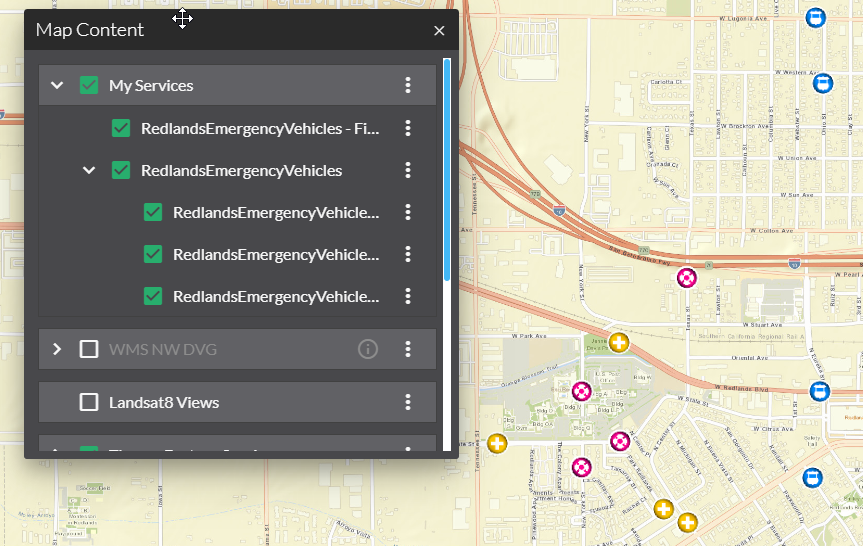Open options menu for My Services
863x546 pixels.
(408, 86)
